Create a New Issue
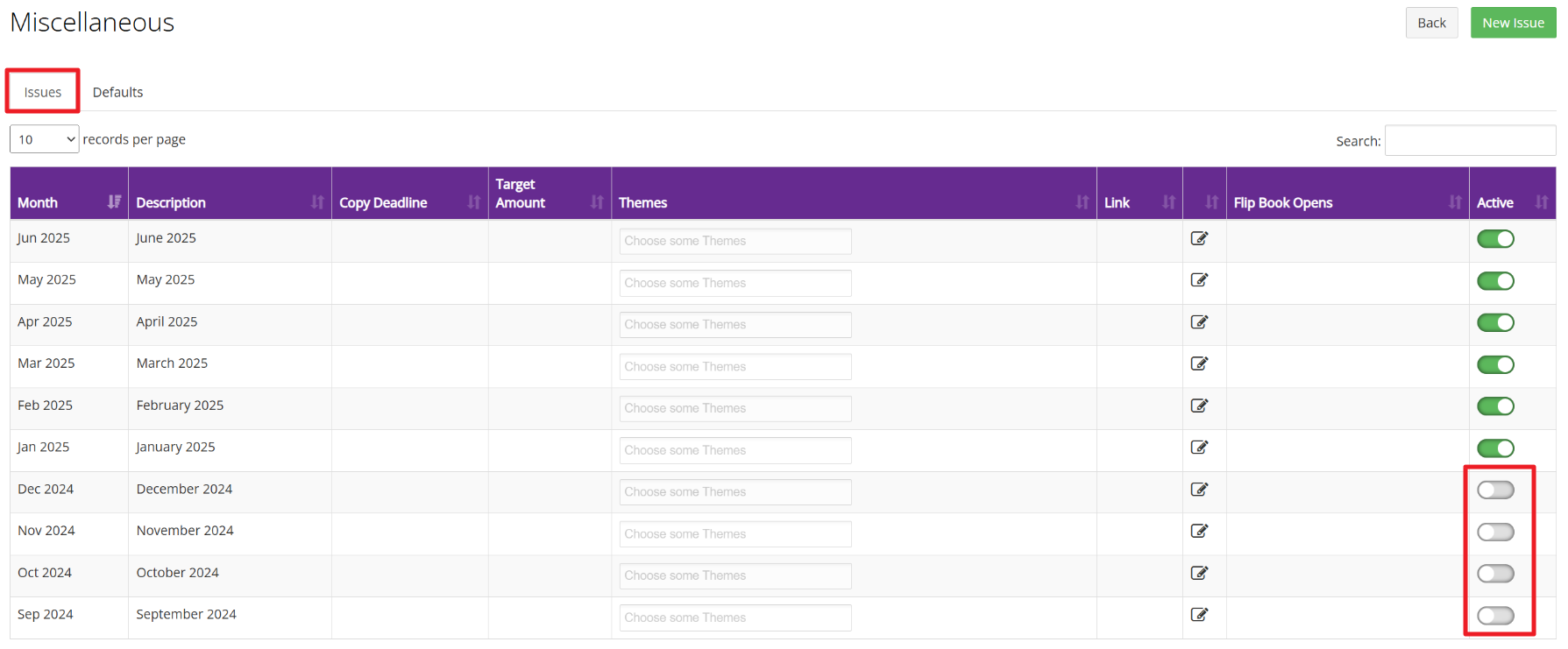The height and width of the screenshot is (649, 1568). (1513, 23)
